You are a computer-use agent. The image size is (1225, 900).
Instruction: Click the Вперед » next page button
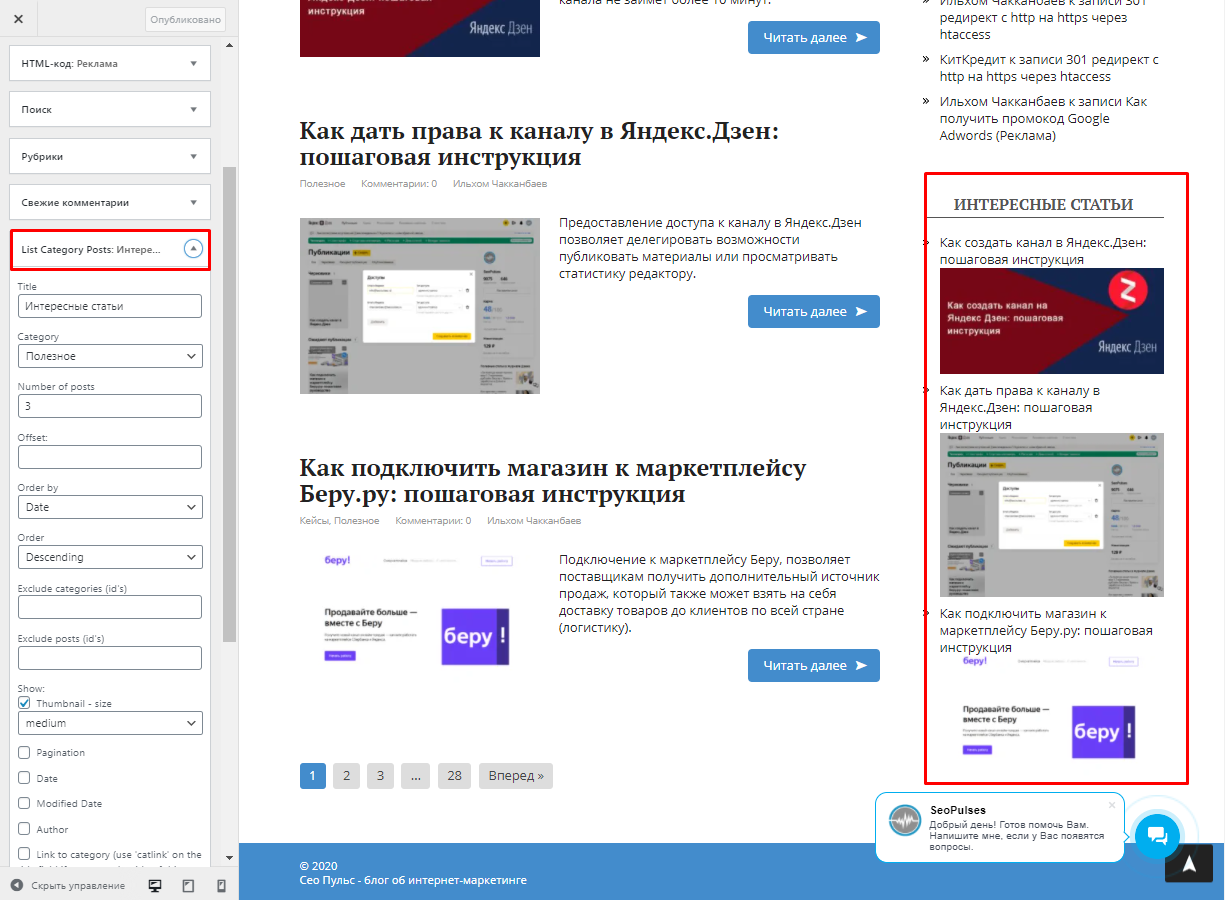(x=516, y=775)
